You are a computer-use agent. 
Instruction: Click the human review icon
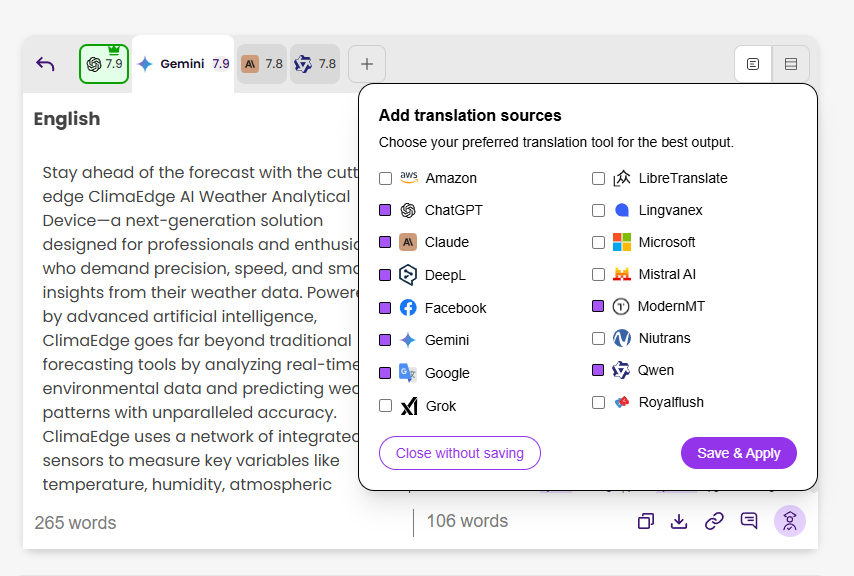pos(789,521)
